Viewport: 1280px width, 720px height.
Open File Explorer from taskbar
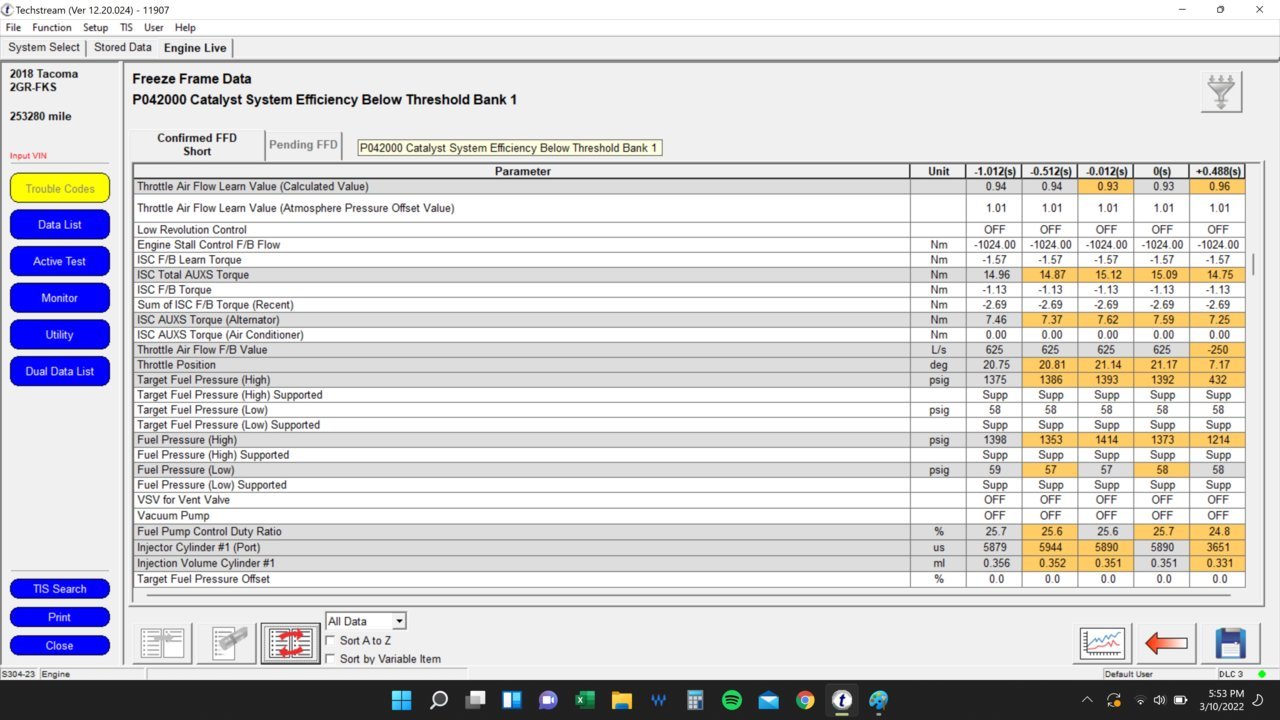[621, 700]
